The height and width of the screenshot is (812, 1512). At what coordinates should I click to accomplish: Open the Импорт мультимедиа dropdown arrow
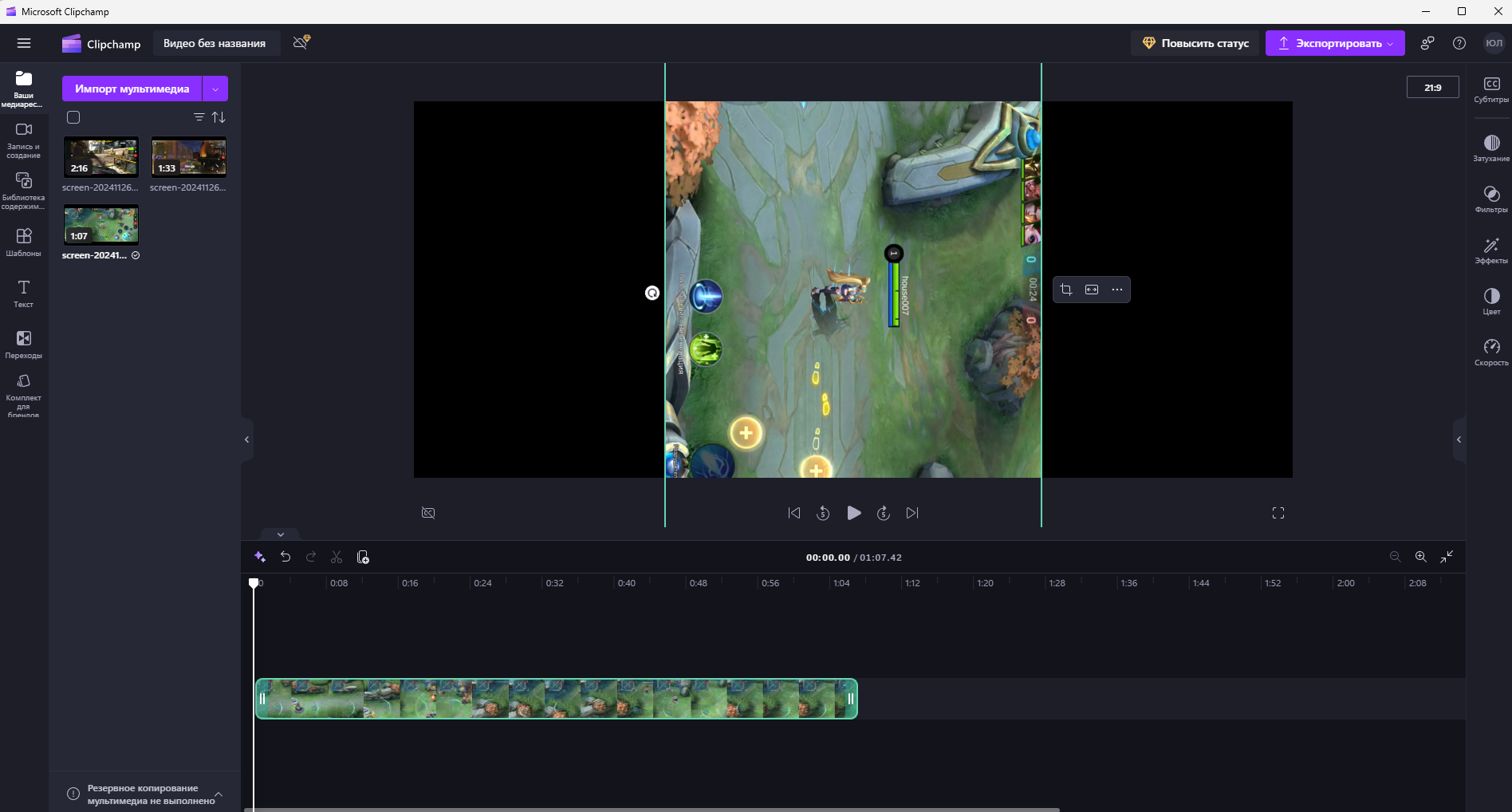point(215,89)
